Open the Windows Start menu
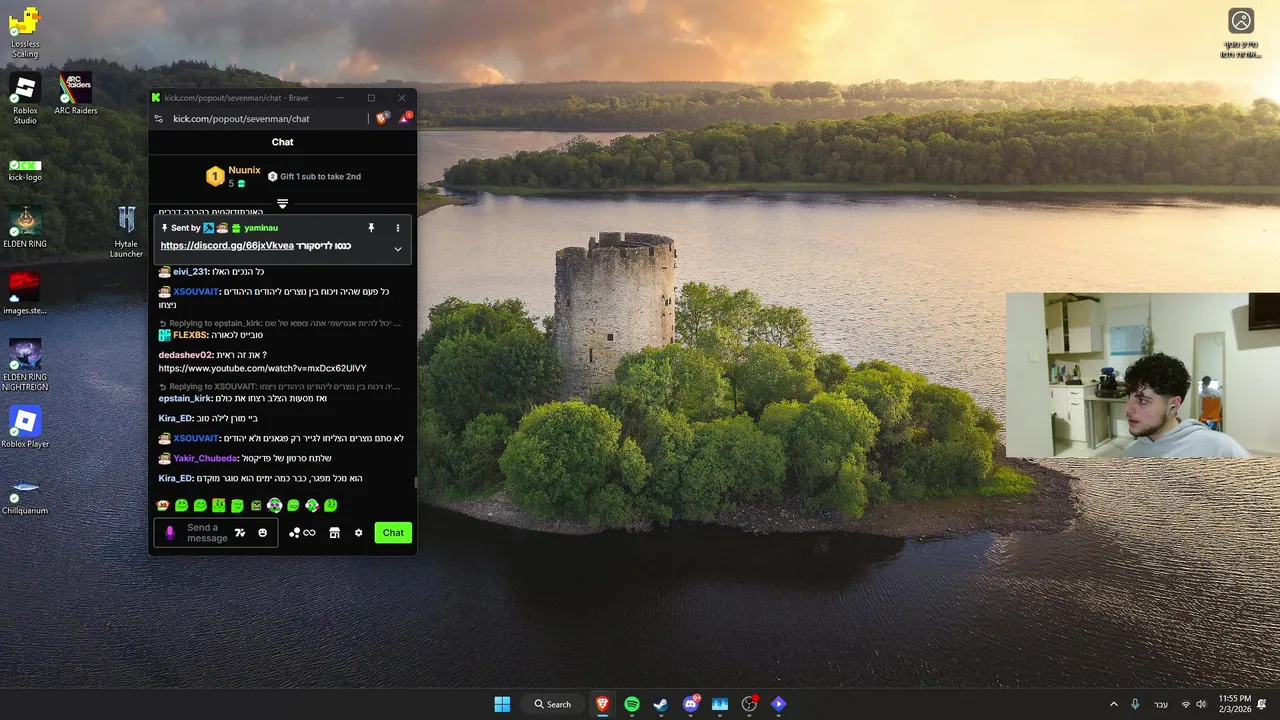Image resolution: width=1280 pixels, height=720 pixels. [502, 704]
